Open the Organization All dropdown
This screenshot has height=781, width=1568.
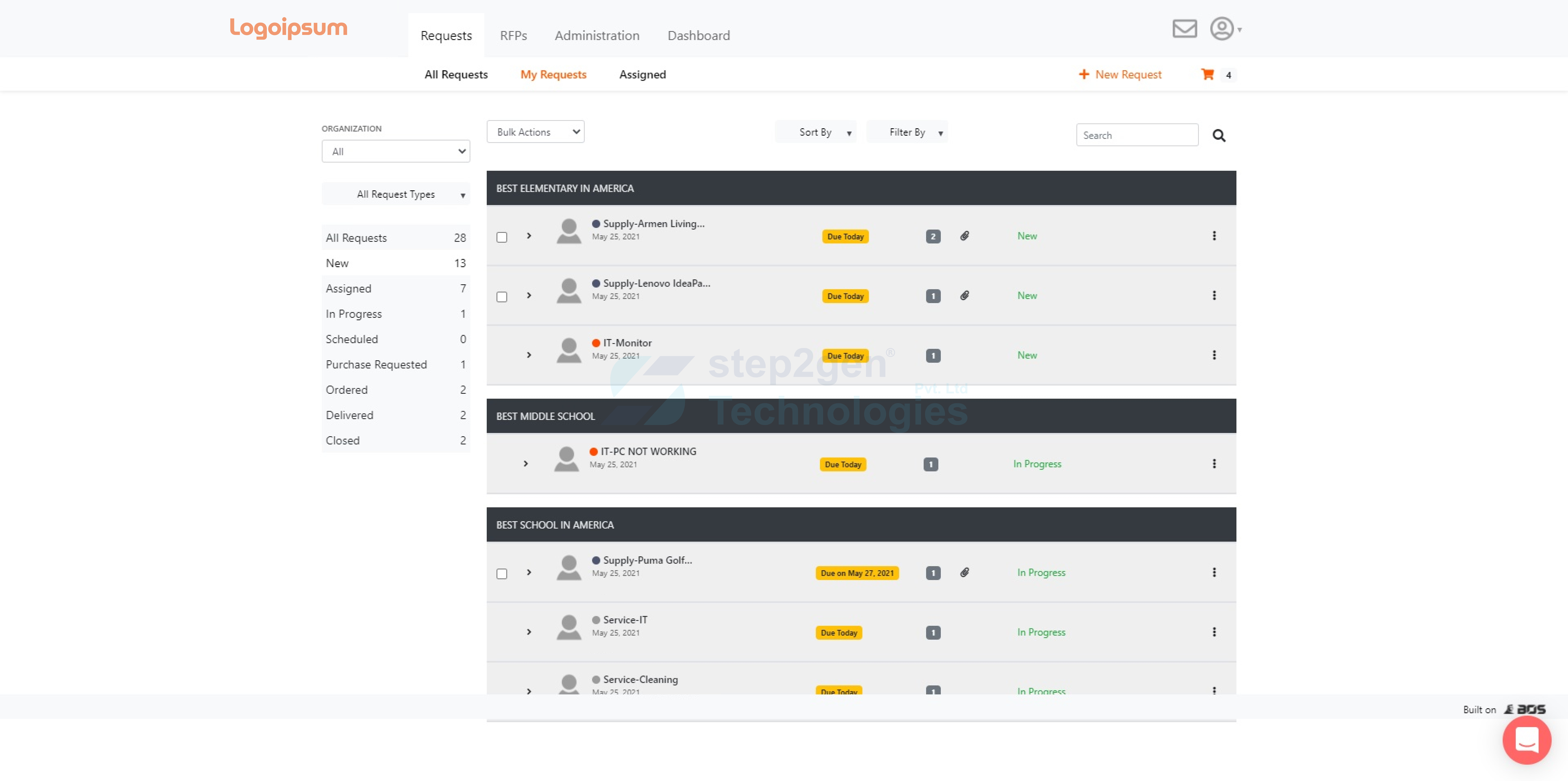tap(396, 152)
